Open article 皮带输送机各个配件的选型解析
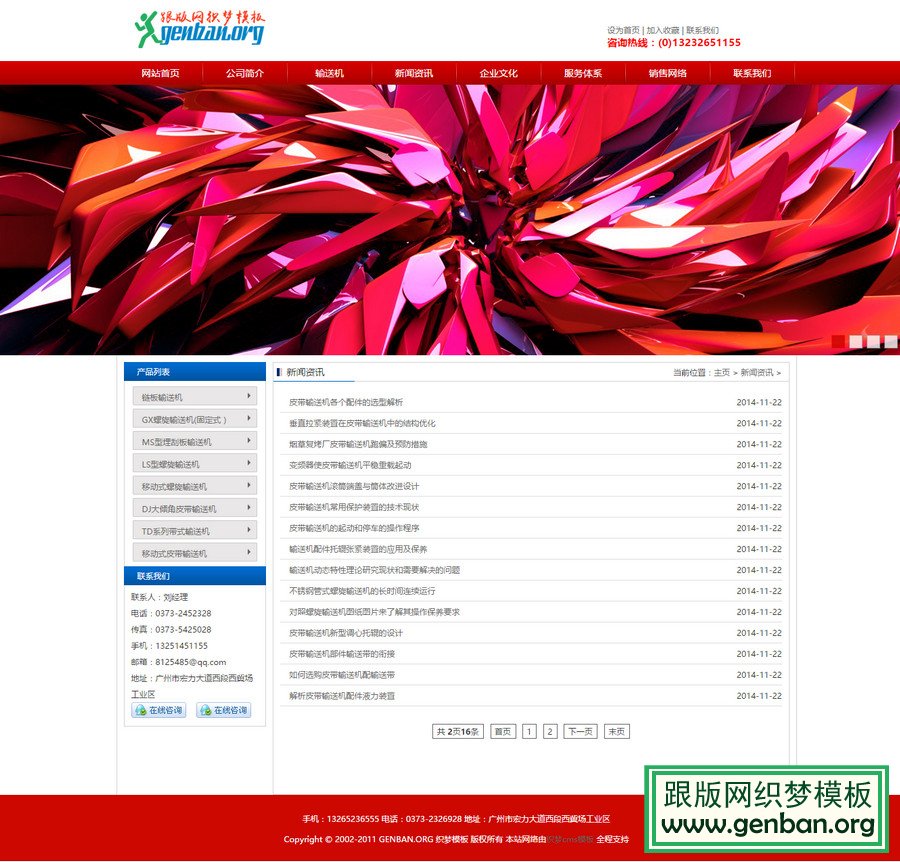900x862 pixels. pyautogui.click(x=346, y=402)
